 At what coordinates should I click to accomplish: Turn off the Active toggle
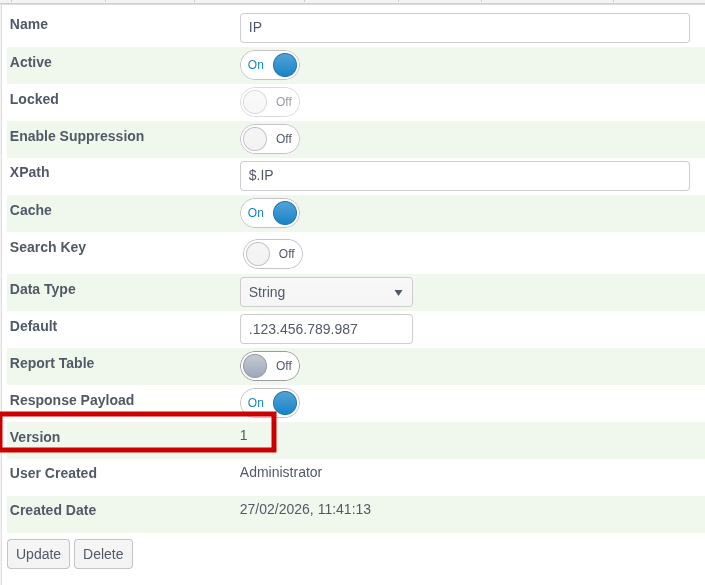click(x=270, y=65)
